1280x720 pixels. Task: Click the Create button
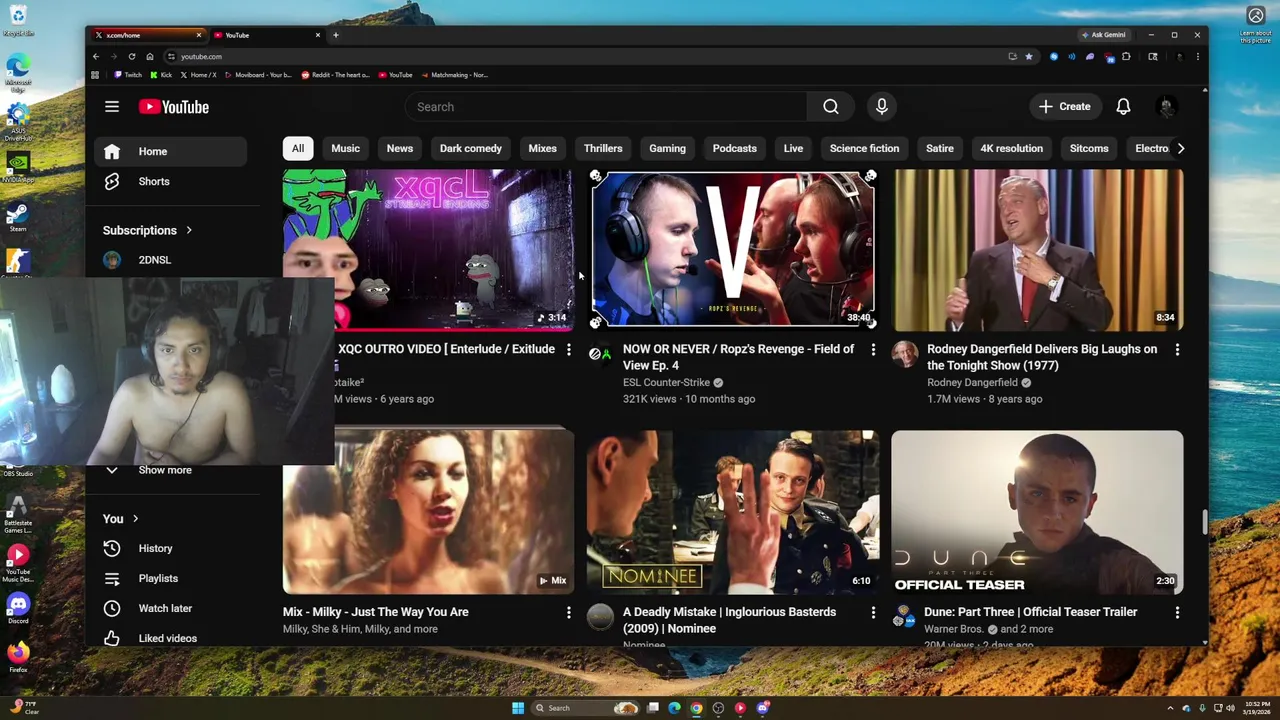1065,107
